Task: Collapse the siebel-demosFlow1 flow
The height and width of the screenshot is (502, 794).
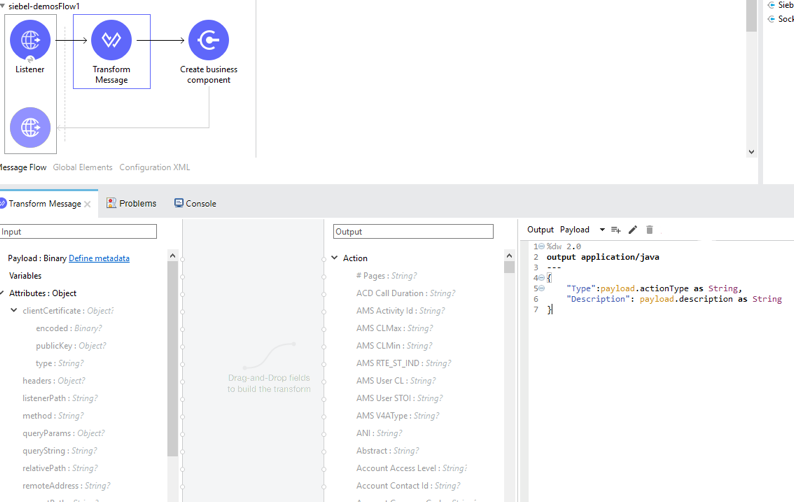Action: coord(3,6)
